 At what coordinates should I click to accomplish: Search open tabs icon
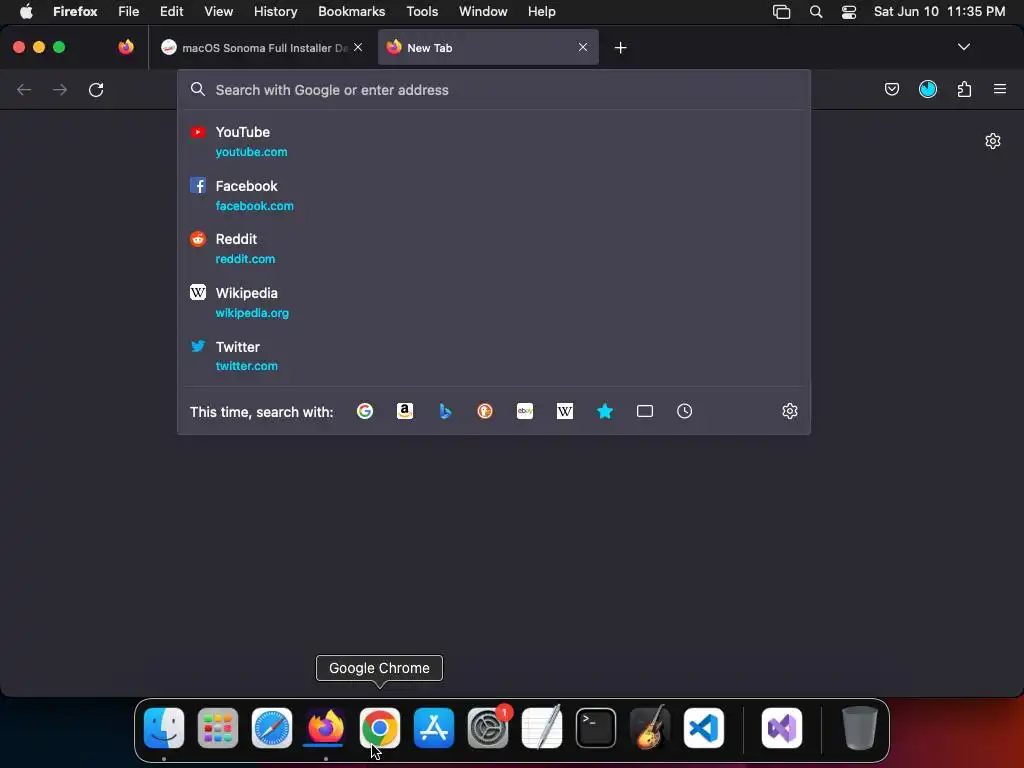(x=645, y=411)
